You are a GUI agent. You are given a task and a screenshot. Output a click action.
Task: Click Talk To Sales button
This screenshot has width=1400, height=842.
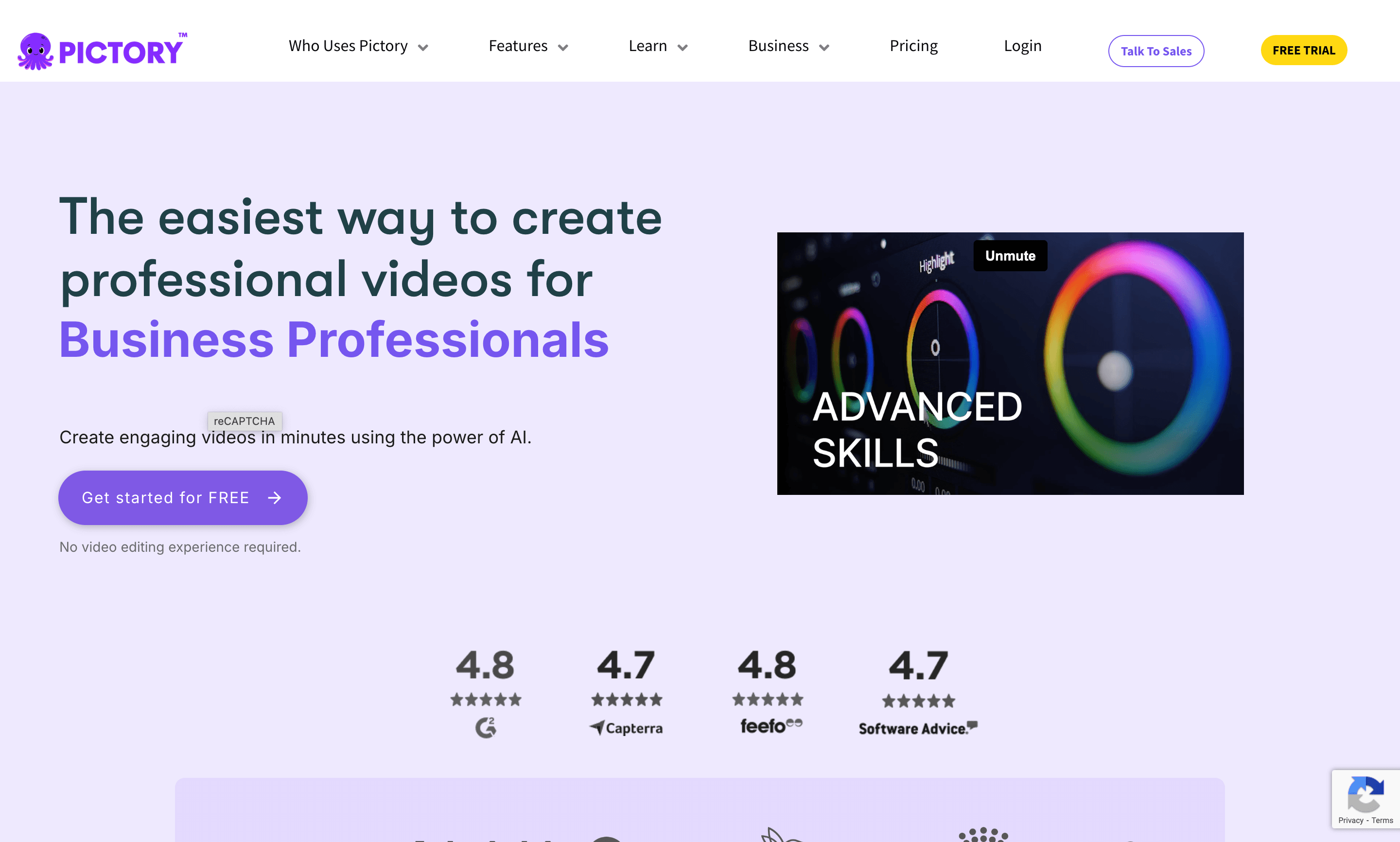[1156, 50]
